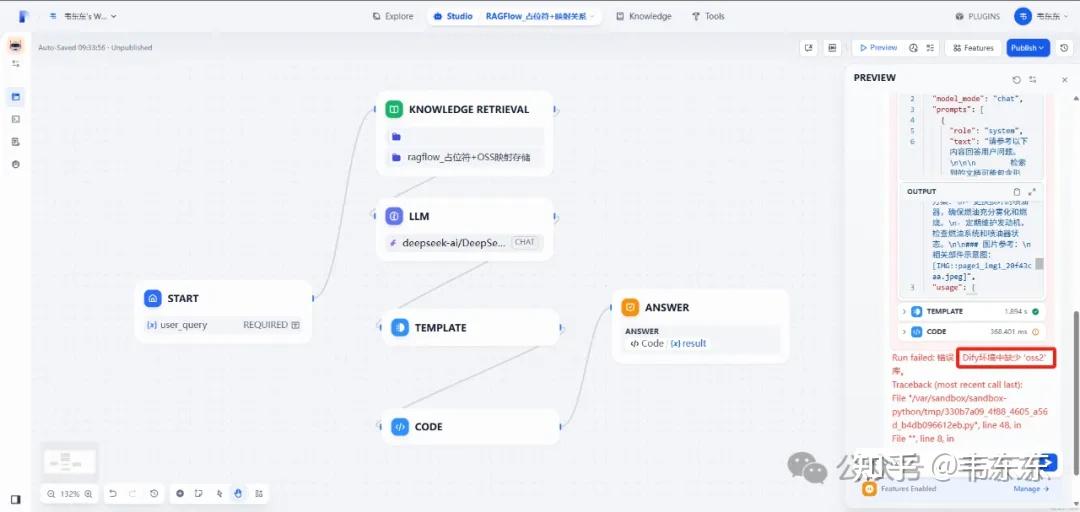Open the API access sidebar icon

pyautogui.click(x=16, y=119)
